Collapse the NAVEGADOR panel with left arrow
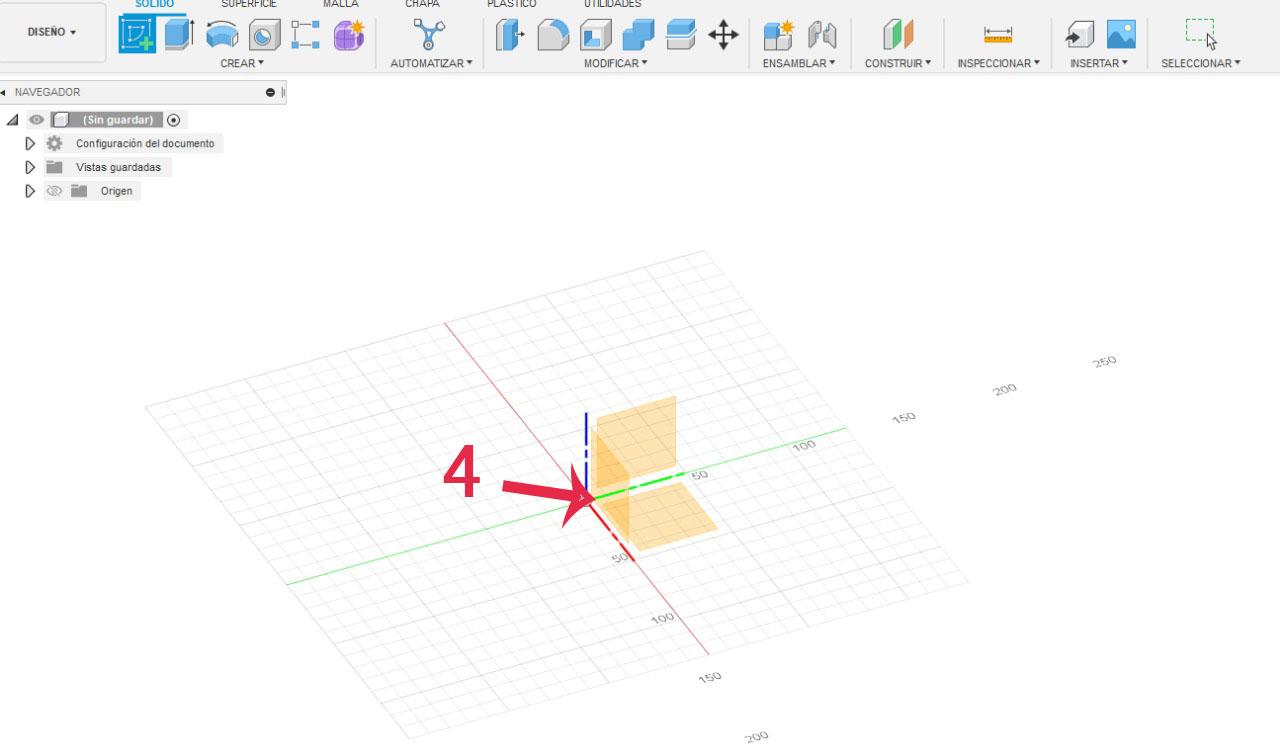The height and width of the screenshot is (753, 1280). click(x=3, y=92)
